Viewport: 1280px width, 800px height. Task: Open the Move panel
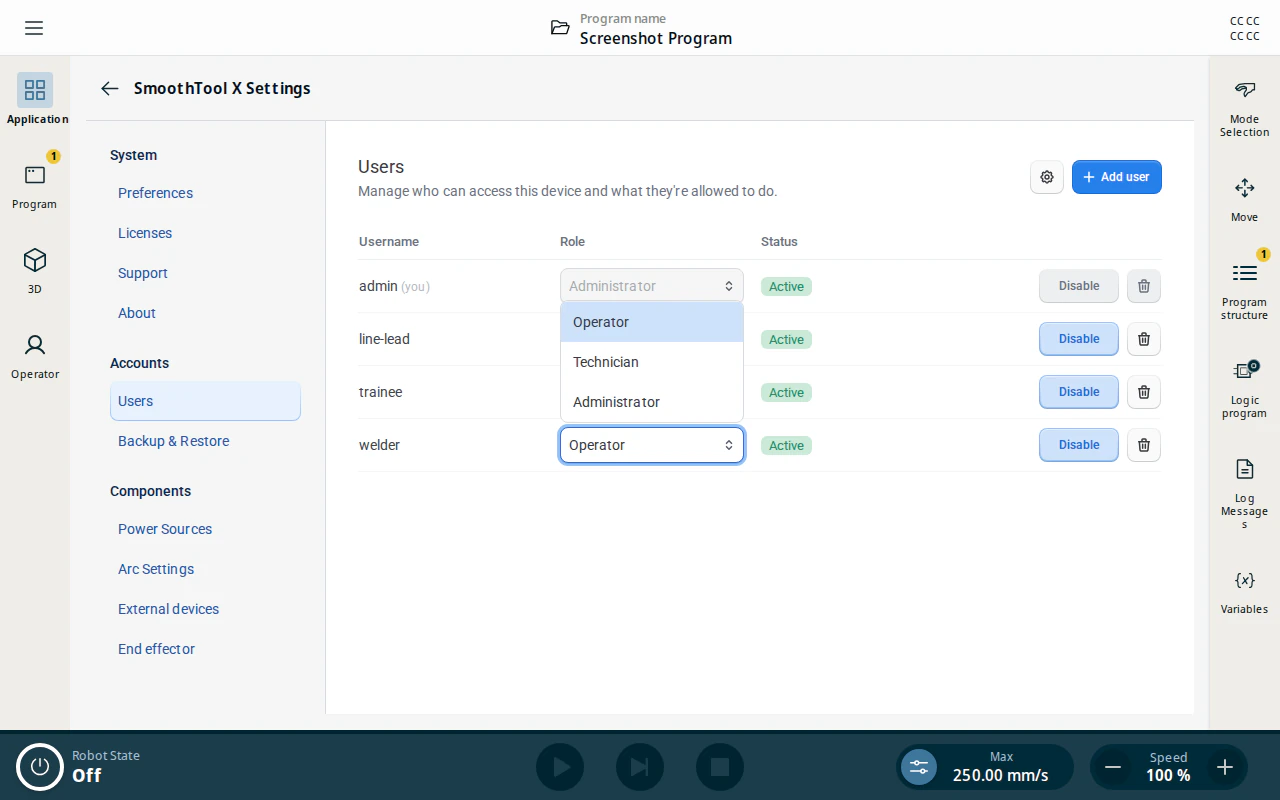1244,199
